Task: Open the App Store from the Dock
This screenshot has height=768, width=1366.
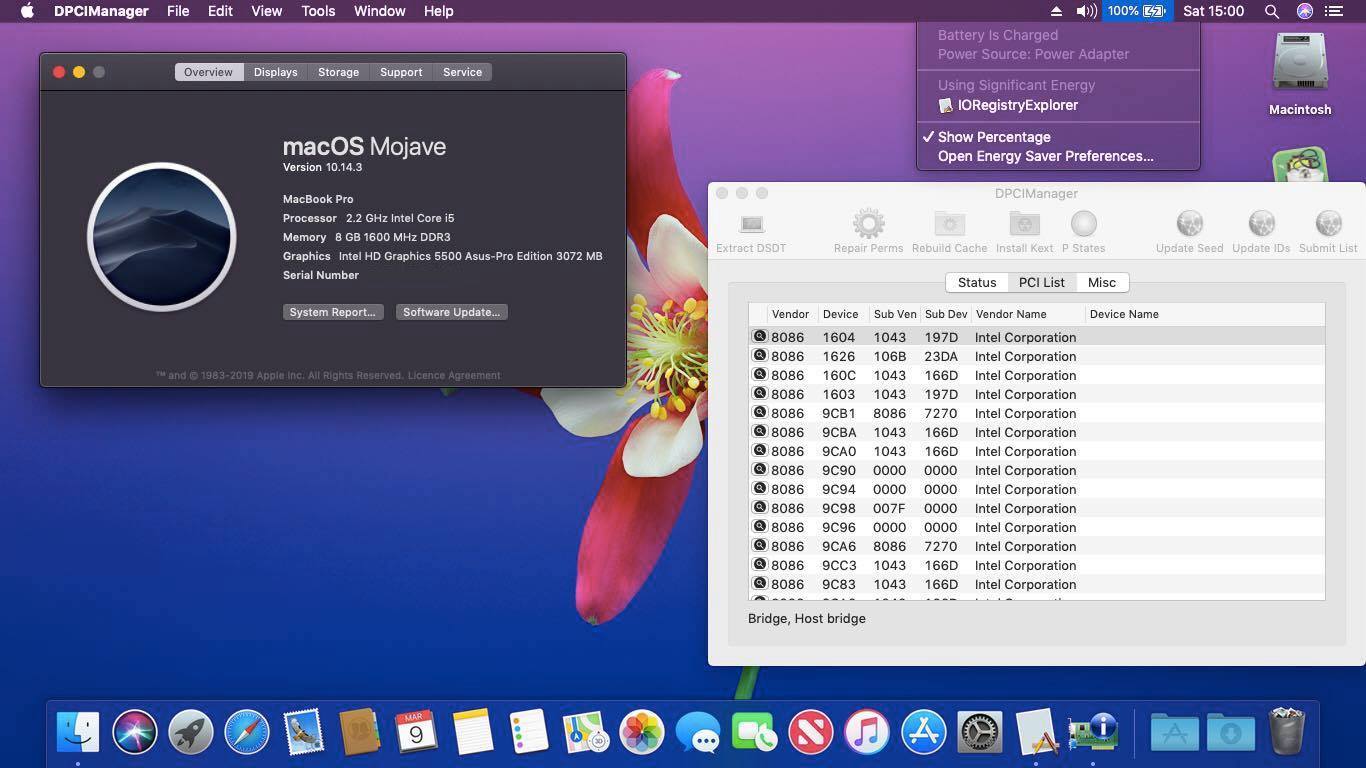Action: point(923,733)
